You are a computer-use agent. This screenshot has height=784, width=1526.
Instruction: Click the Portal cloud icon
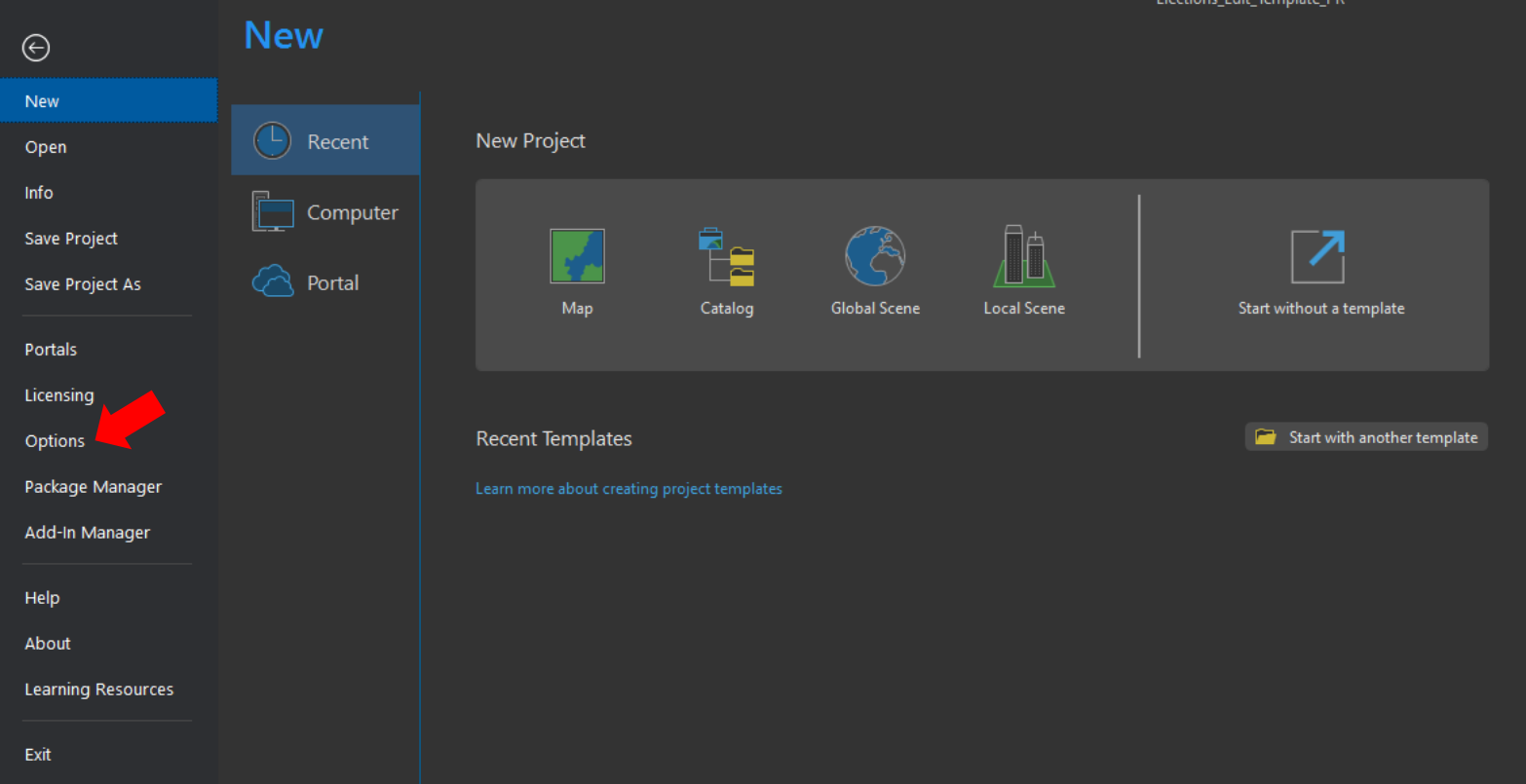click(273, 281)
